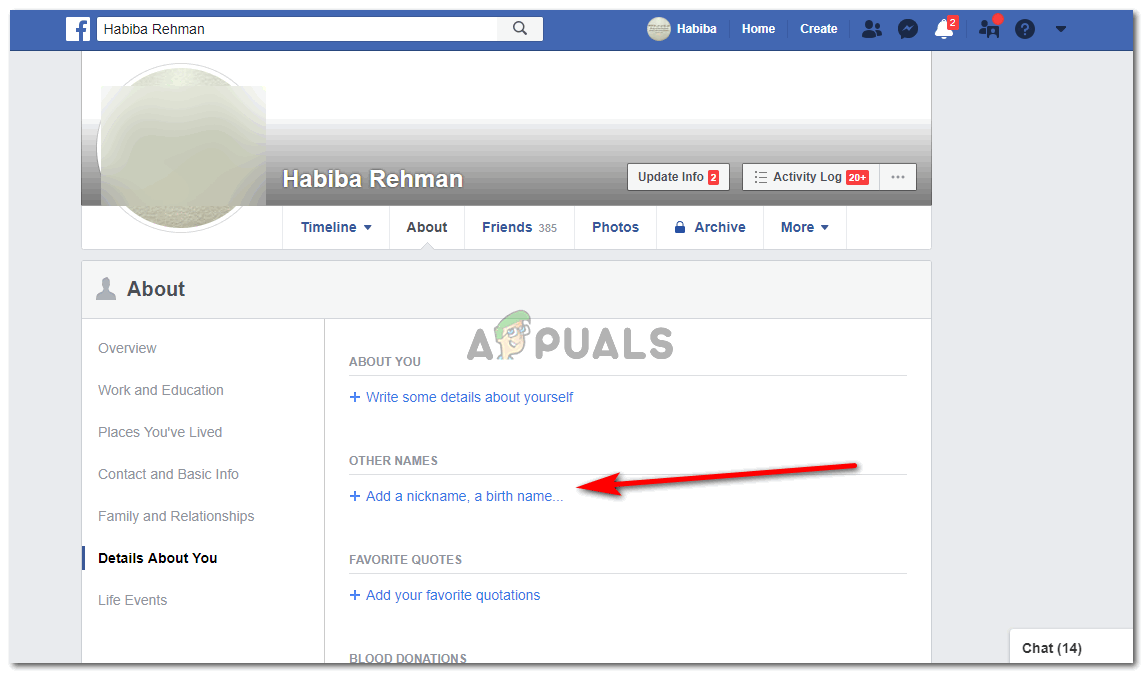Switch to the About tab

427,228
